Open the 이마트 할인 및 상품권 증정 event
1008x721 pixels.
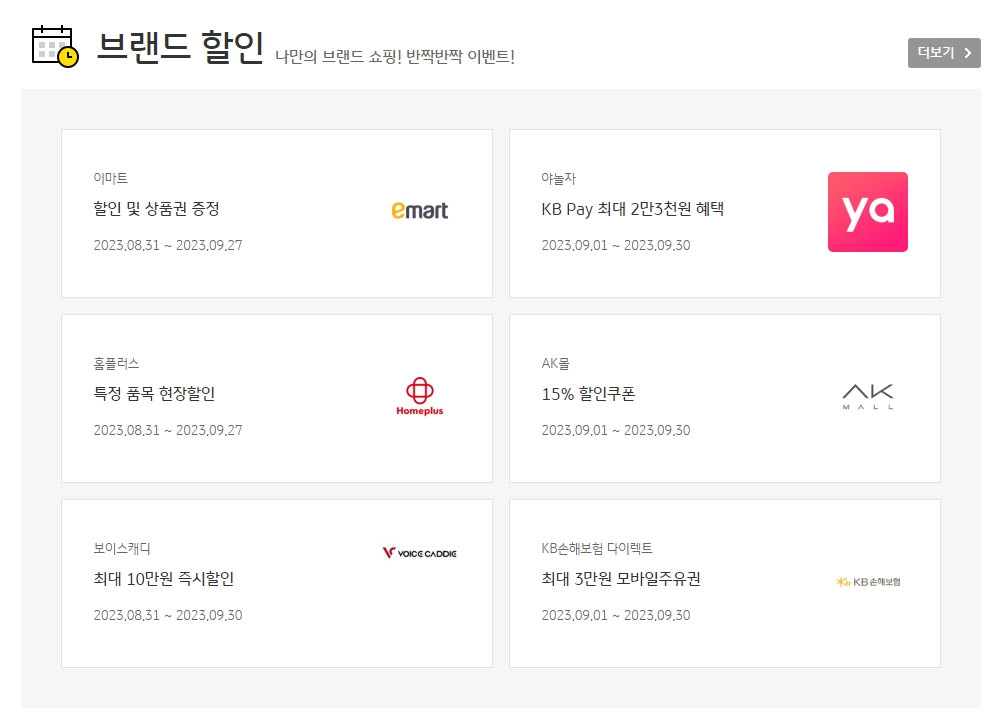point(276,212)
